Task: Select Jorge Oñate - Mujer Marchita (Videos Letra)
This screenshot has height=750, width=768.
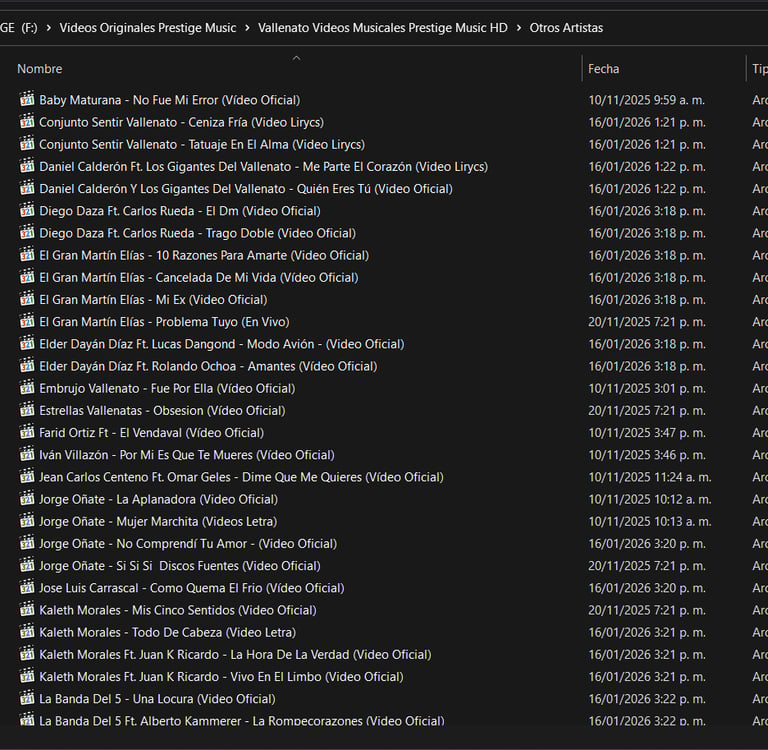Action: (158, 521)
